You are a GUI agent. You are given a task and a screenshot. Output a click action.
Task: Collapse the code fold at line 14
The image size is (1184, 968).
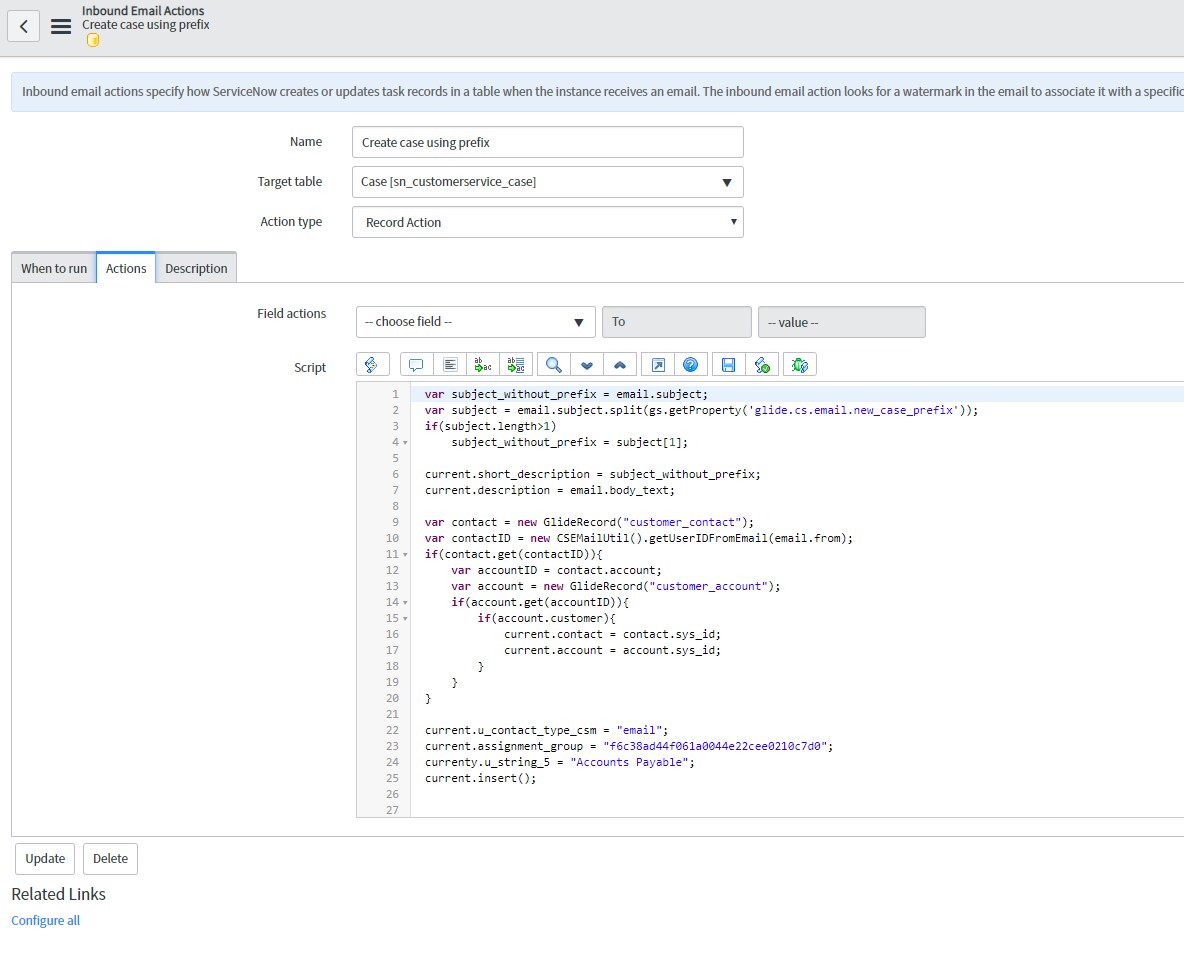click(405, 603)
